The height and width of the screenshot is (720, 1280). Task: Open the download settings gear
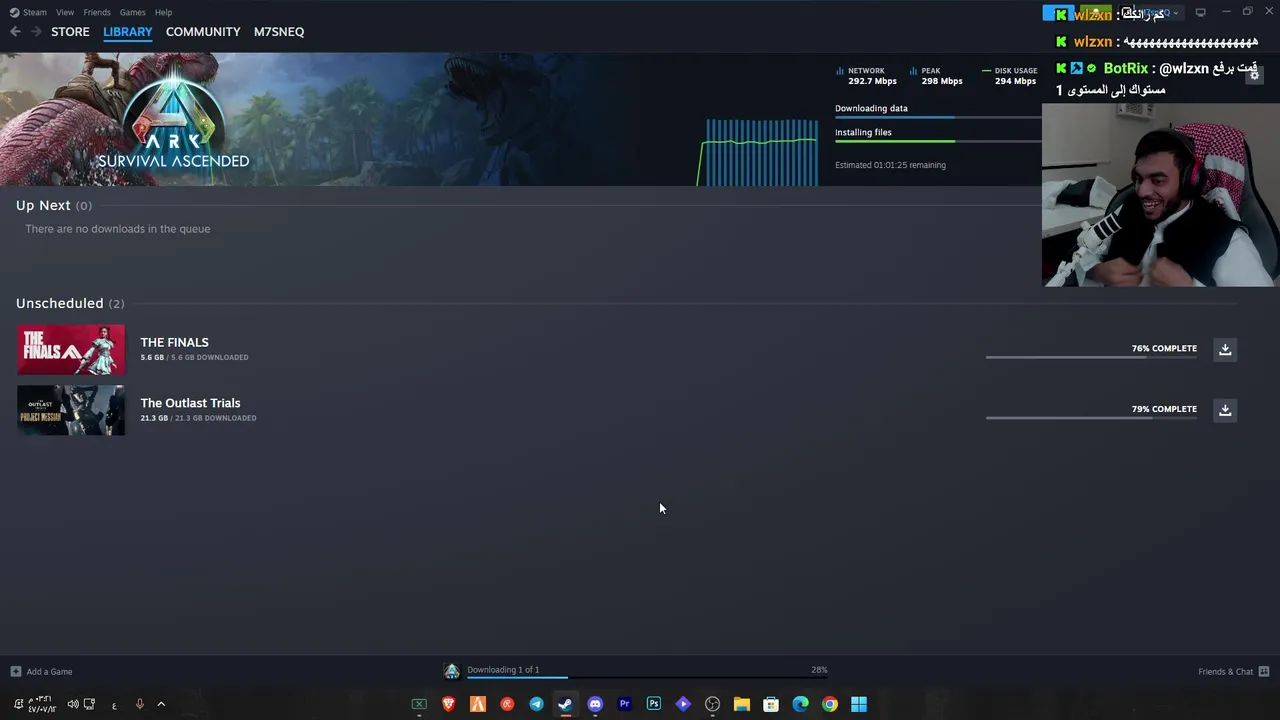tap(1254, 74)
